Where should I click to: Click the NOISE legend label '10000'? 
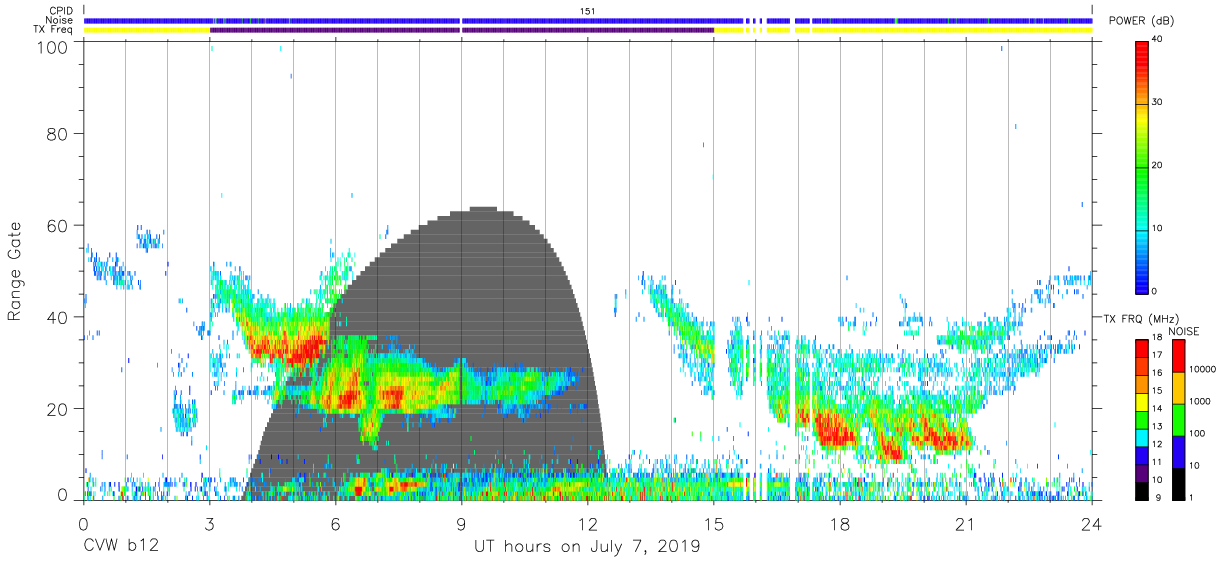pos(1204,368)
